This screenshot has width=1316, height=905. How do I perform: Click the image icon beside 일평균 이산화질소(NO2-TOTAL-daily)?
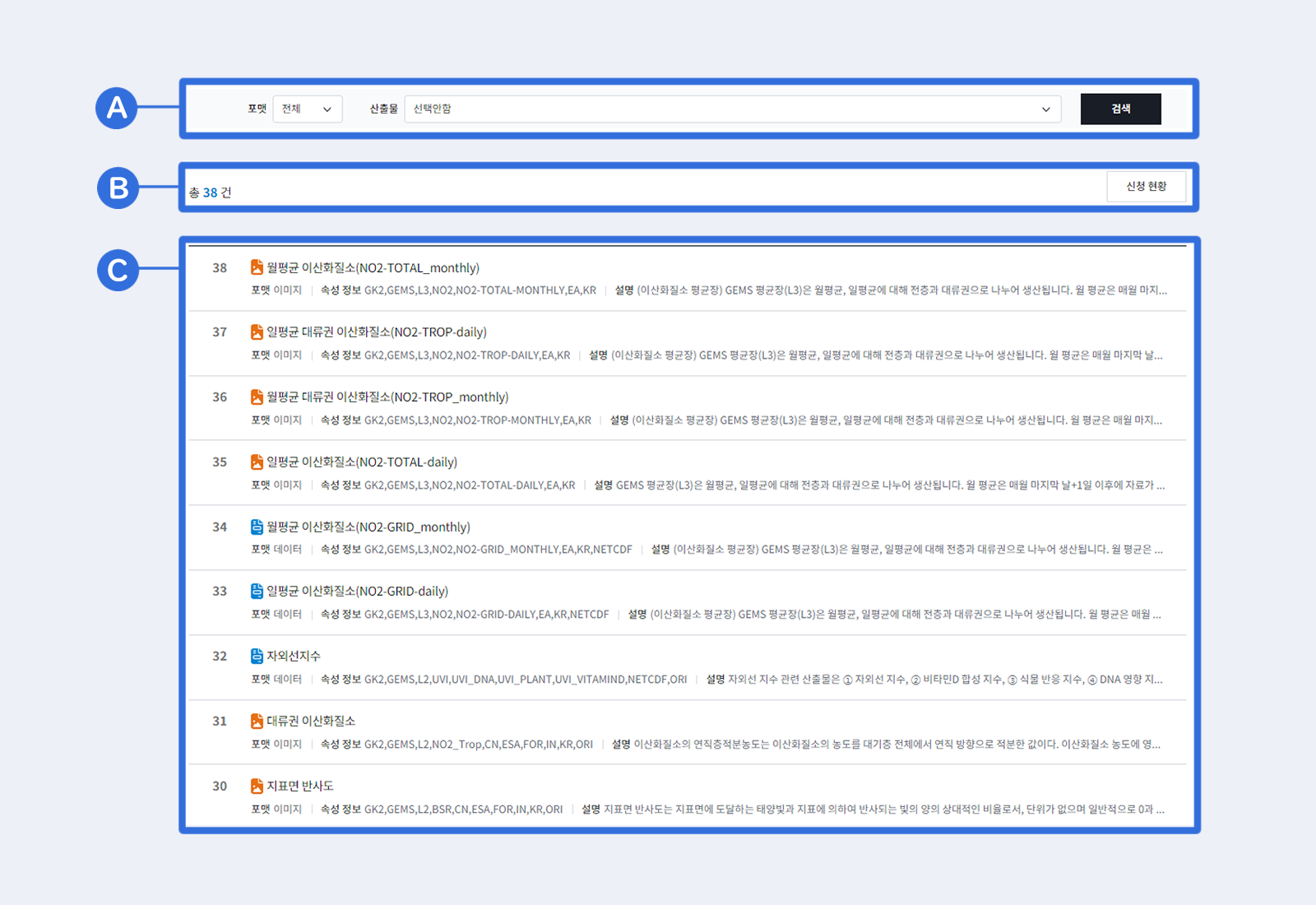pyautogui.click(x=257, y=462)
